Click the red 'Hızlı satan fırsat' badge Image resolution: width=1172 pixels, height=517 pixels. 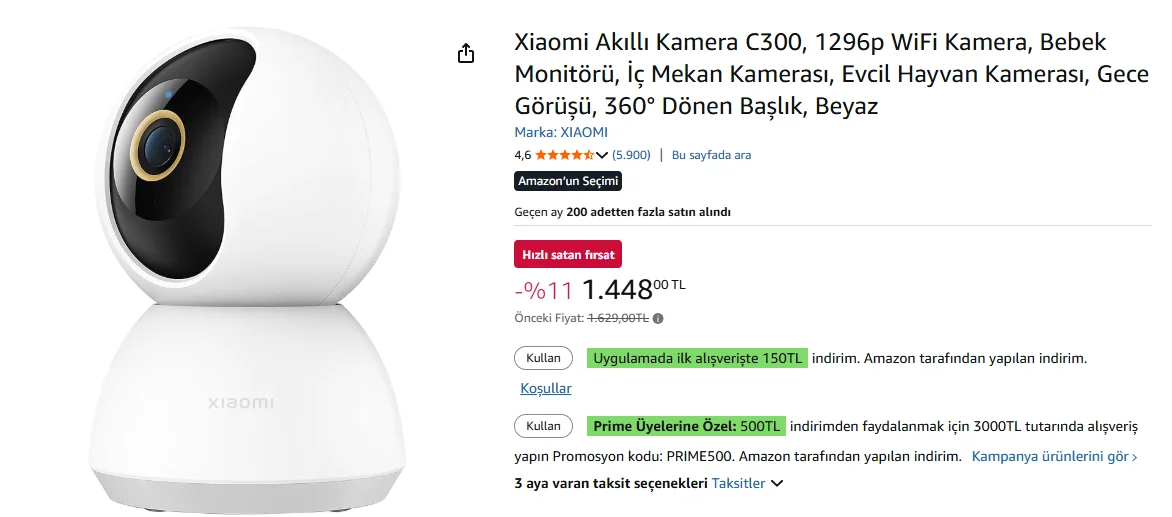click(x=568, y=254)
